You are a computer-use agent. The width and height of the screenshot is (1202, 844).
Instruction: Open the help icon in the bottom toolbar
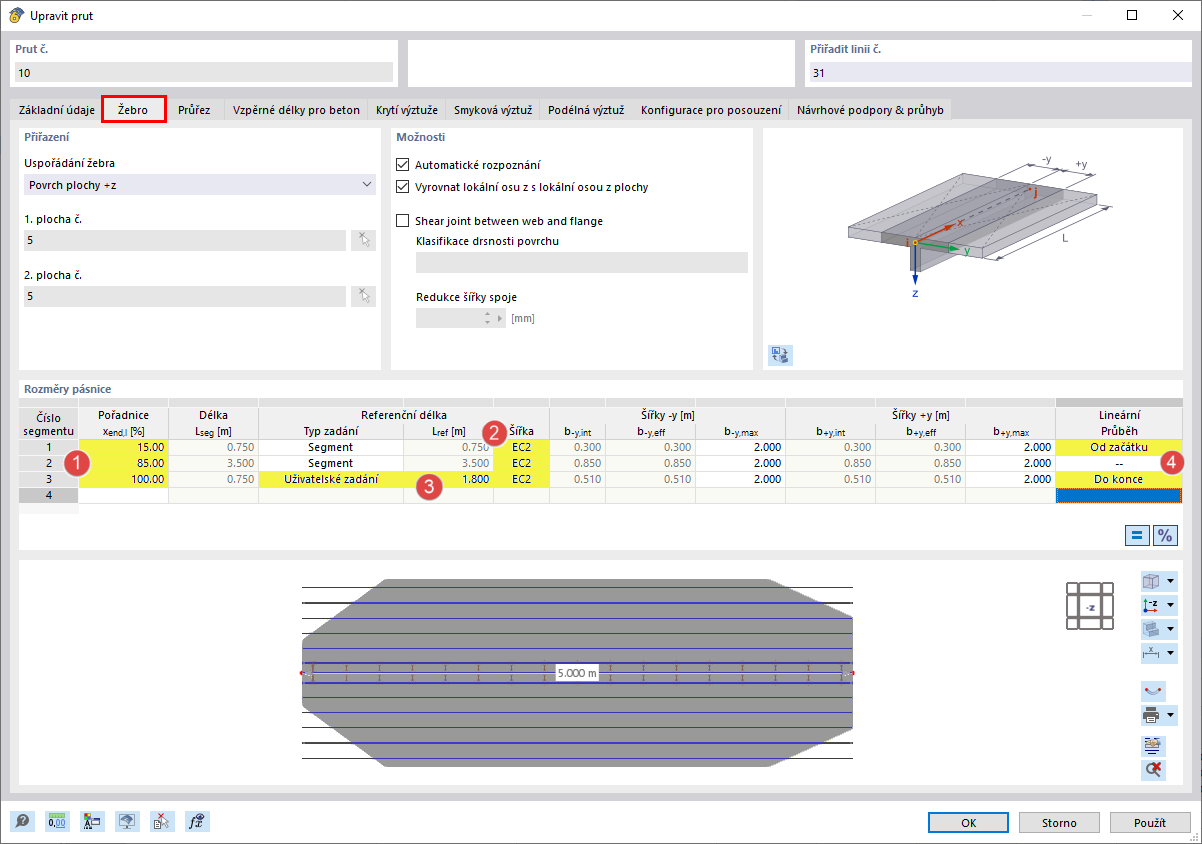click(x=22, y=822)
